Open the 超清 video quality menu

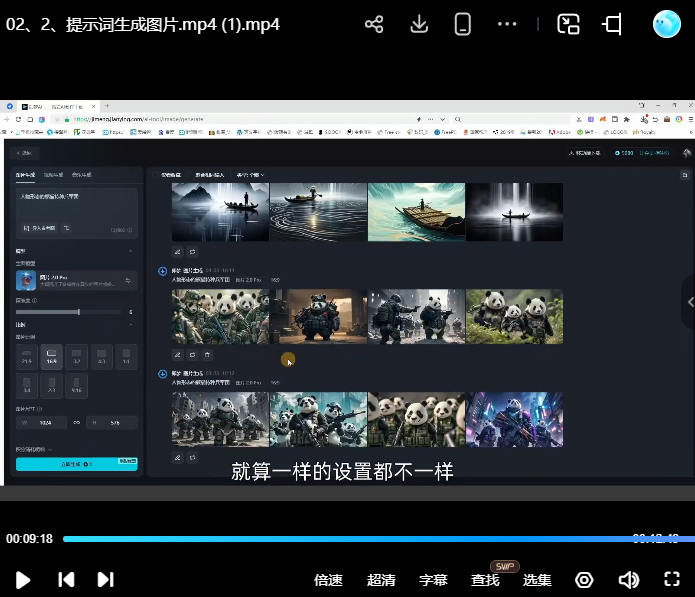(381, 580)
